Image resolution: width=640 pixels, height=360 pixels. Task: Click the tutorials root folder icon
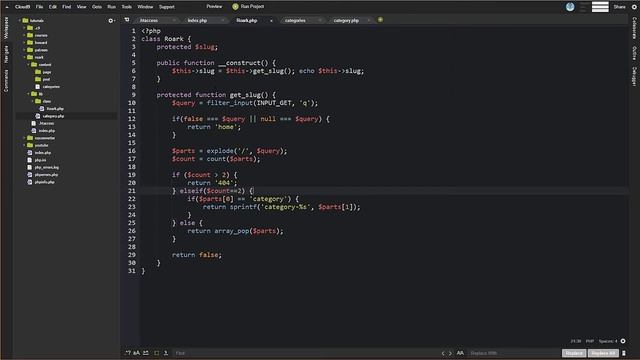coord(25,20)
